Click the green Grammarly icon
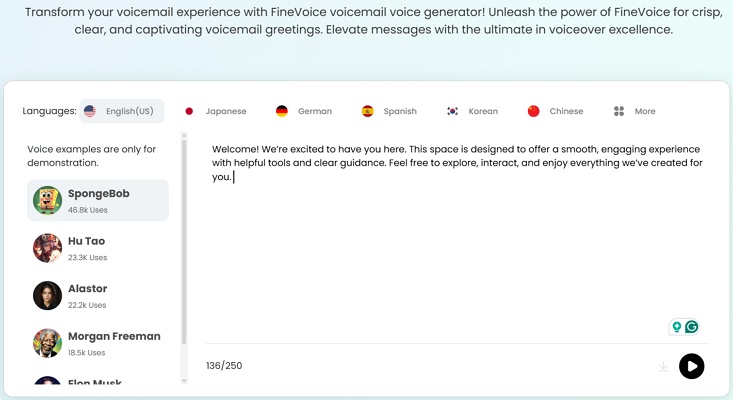Viewport: 733px width, 400px height. [x=691, y=327]
